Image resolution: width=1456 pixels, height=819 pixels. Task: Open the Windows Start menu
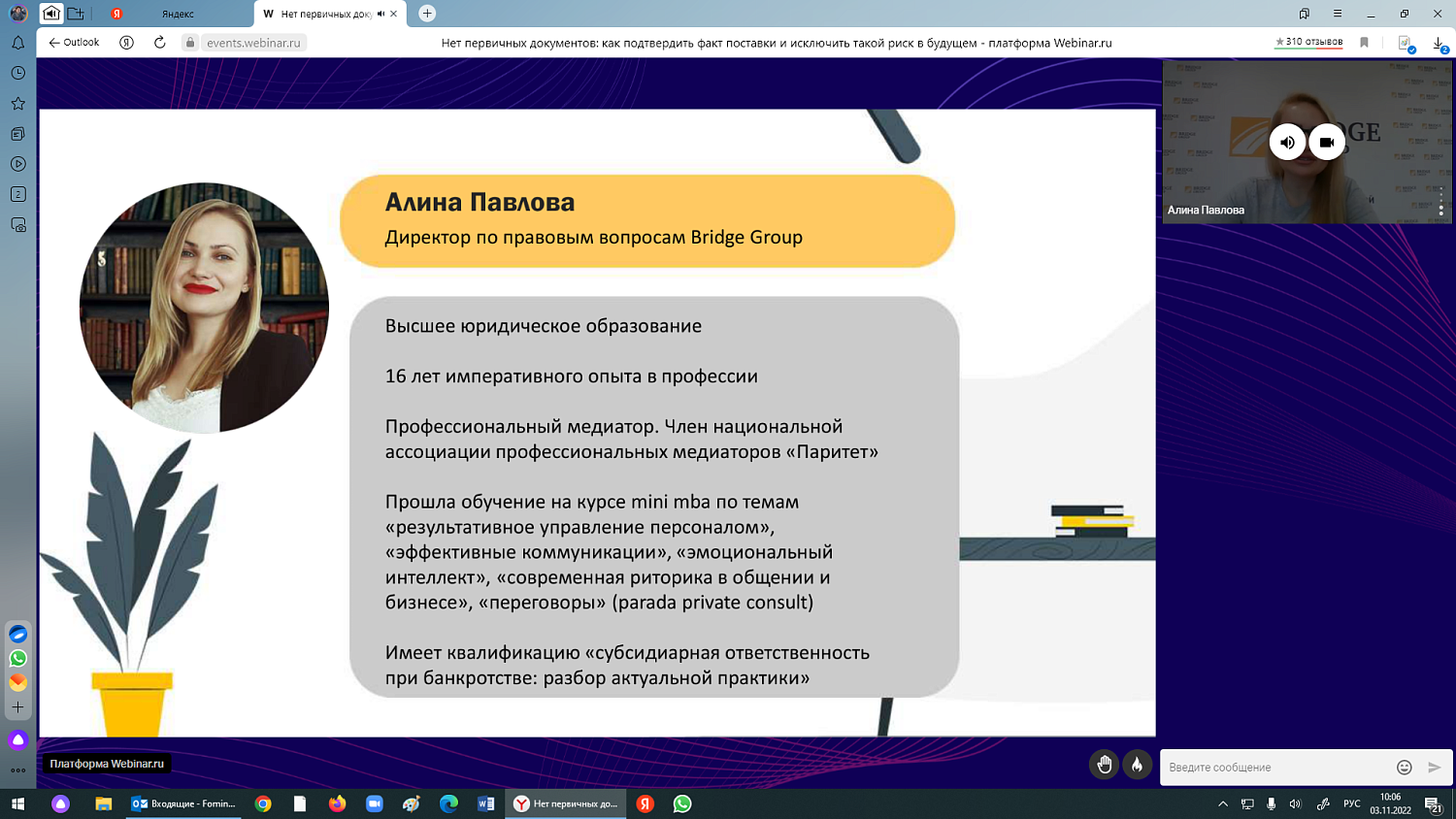(17, 803)
